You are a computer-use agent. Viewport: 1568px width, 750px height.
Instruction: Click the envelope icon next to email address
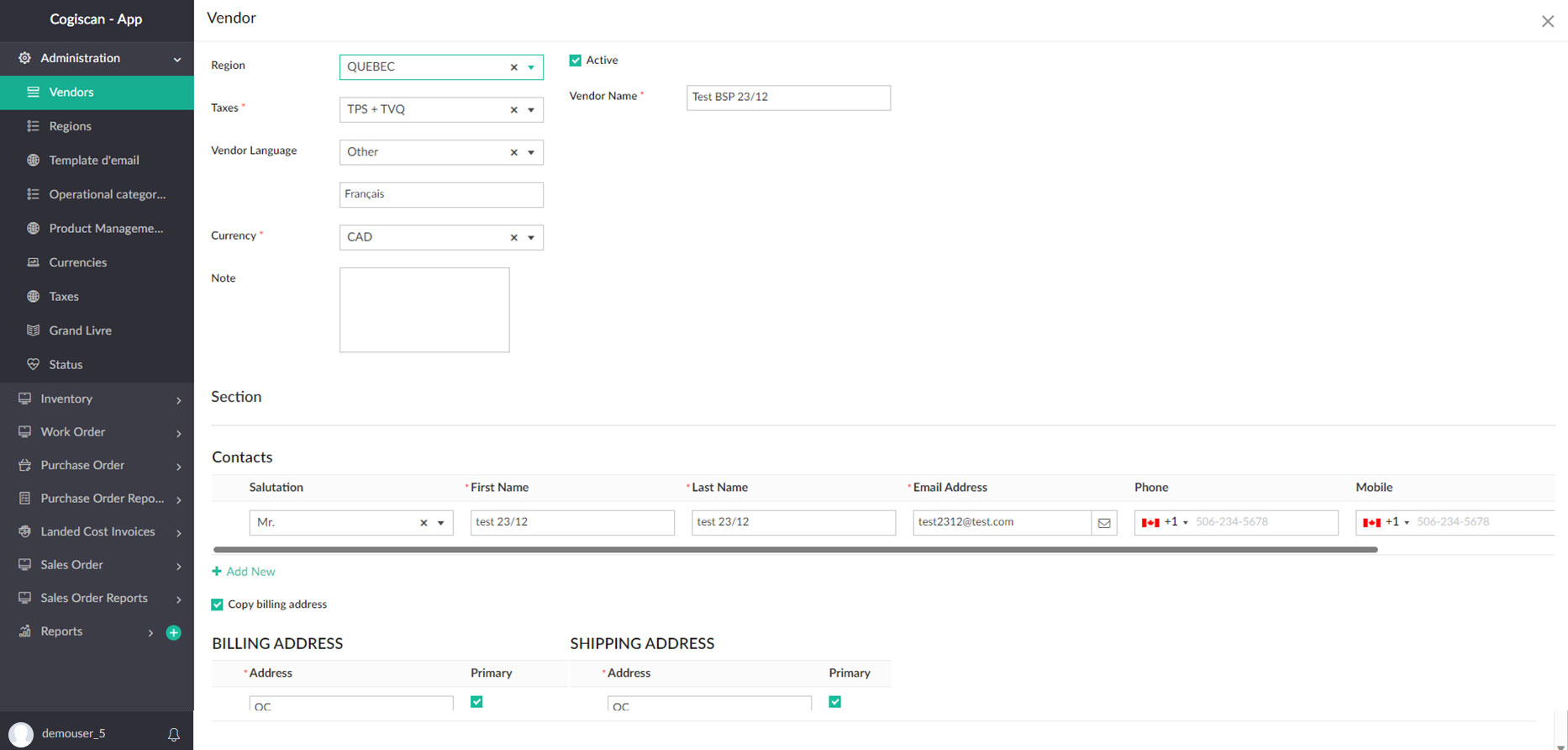[x=1104, y=523]
